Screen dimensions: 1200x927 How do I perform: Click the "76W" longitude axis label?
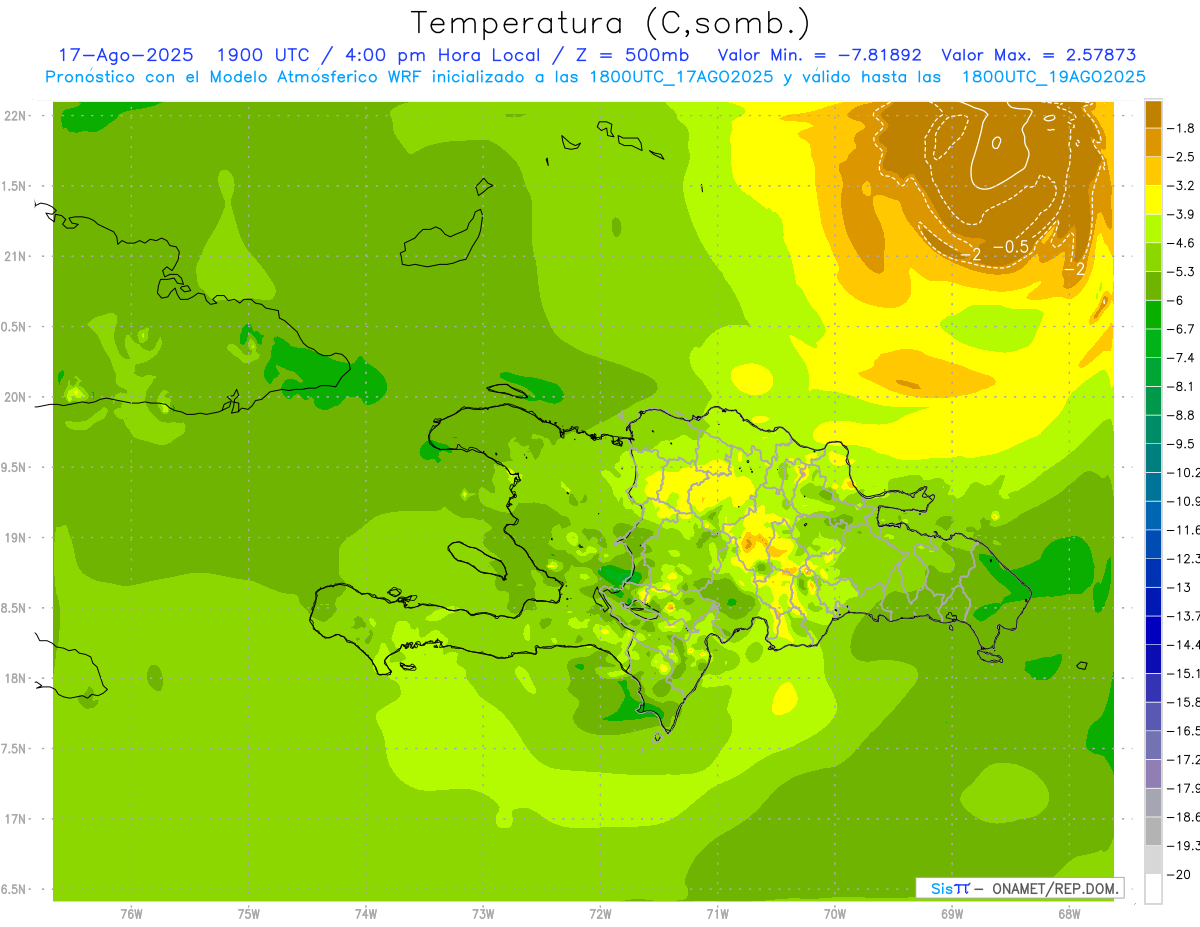(x=131, y=914)
